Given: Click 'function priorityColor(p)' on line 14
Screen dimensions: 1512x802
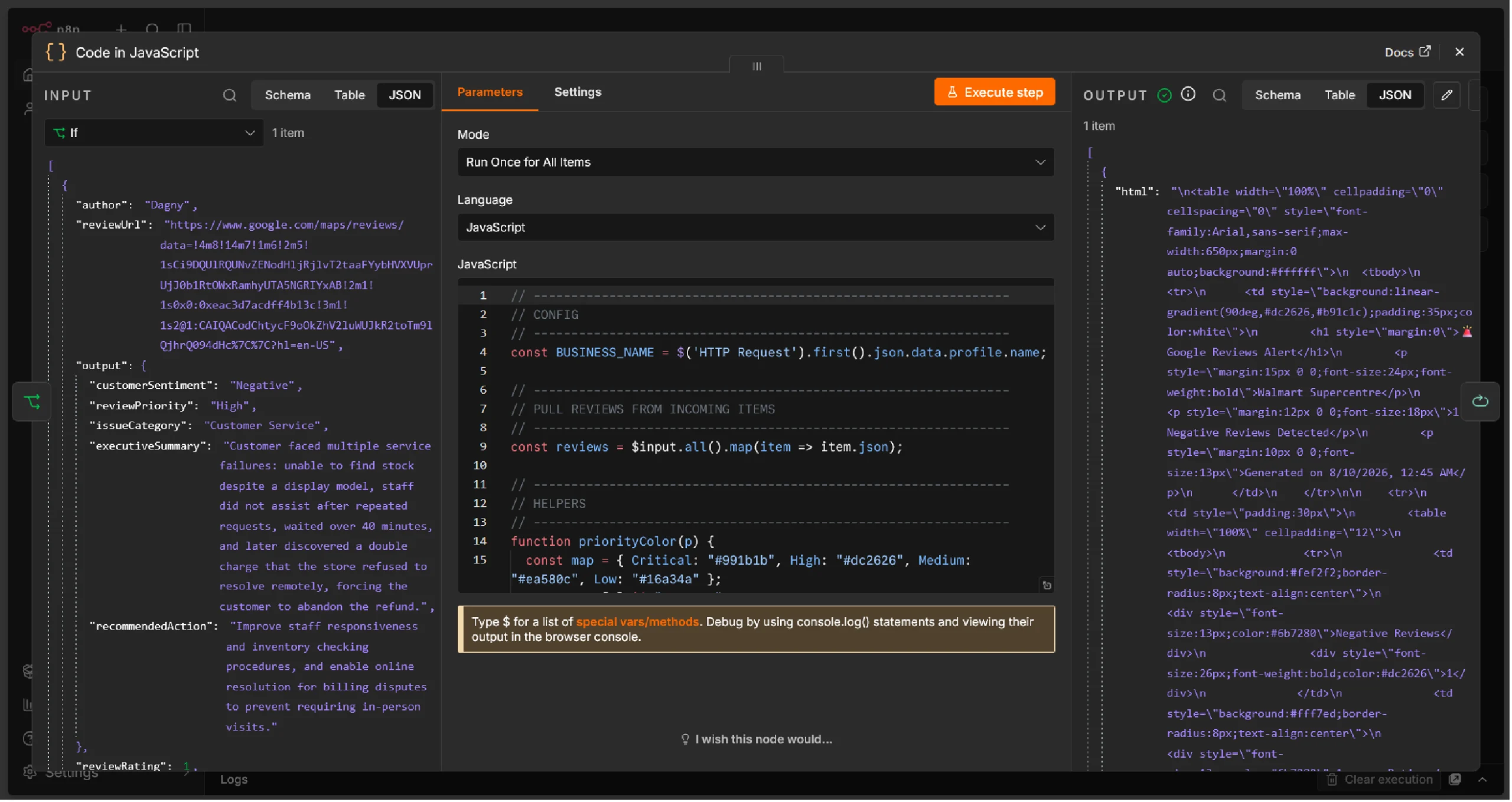Looking at the screenshot, I should click(x=613, y=542).
